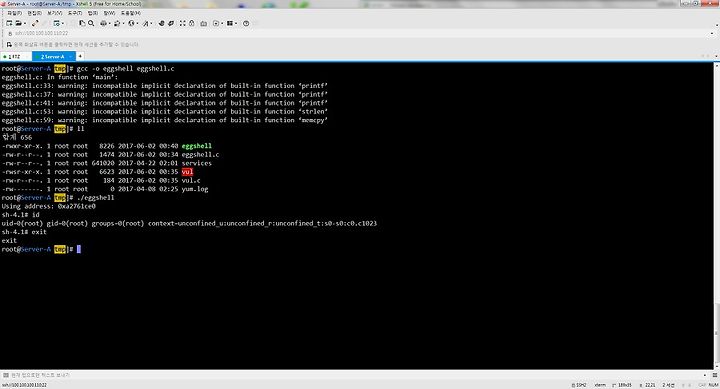Click the green 'eggshell' filename in the listing
The width and height of the screenshot is (720, 389).
tap(197, 146)
